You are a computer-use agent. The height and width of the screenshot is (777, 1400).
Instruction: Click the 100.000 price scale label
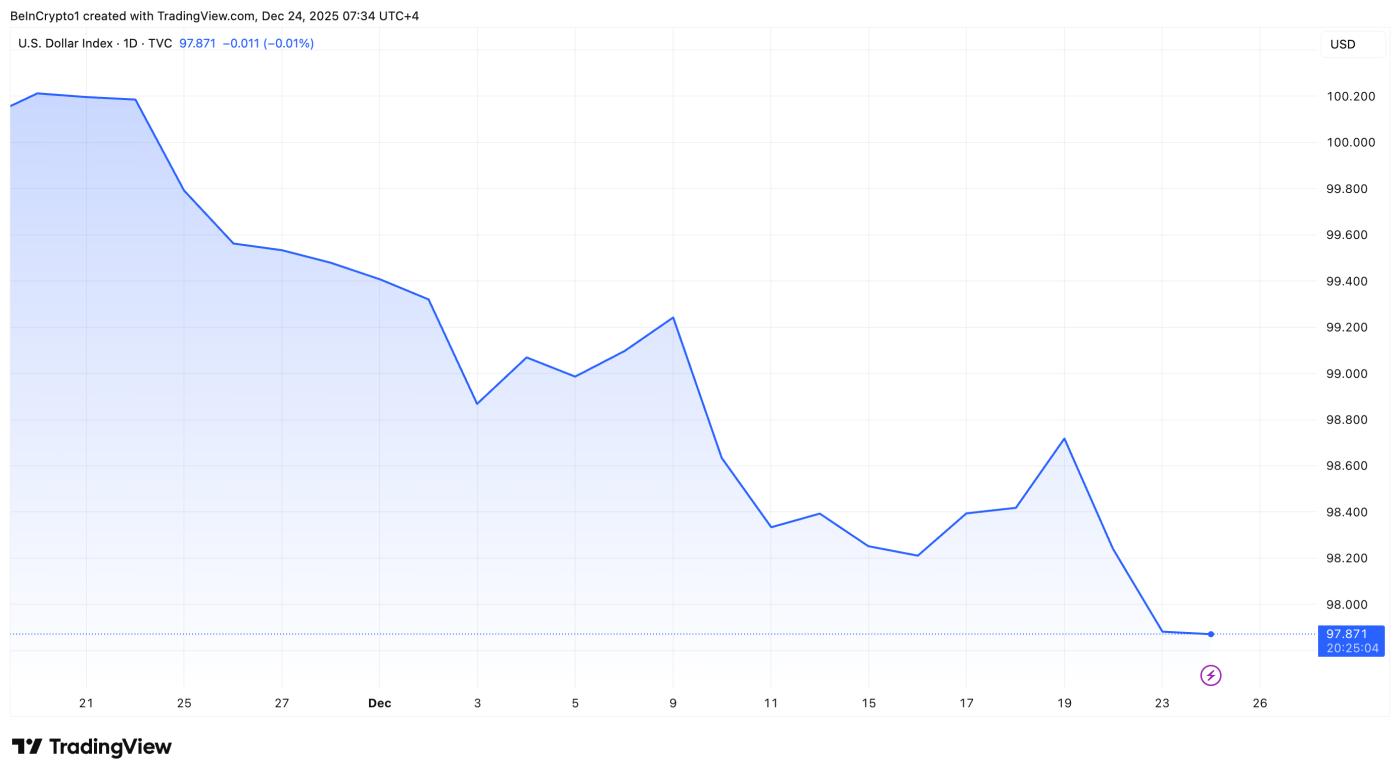tap(1350, 143)
